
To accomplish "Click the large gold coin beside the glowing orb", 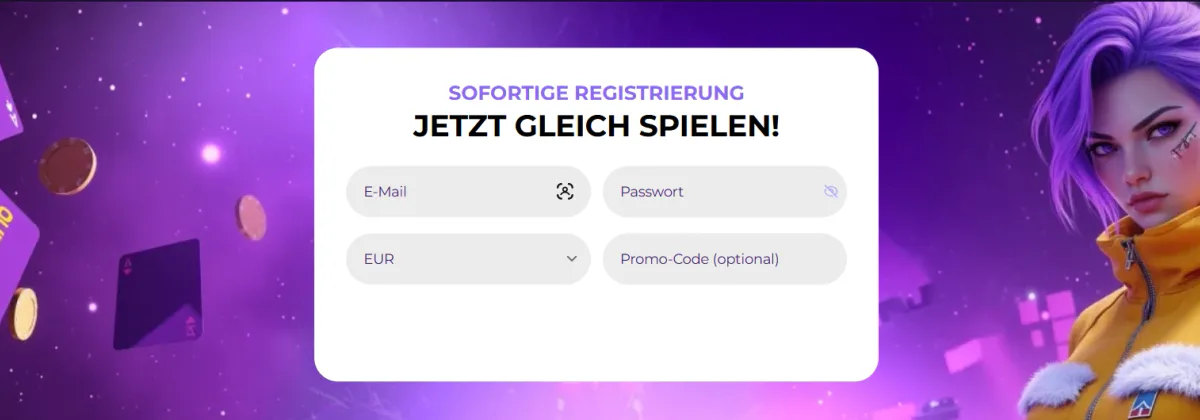I will [x=68, y=166].
